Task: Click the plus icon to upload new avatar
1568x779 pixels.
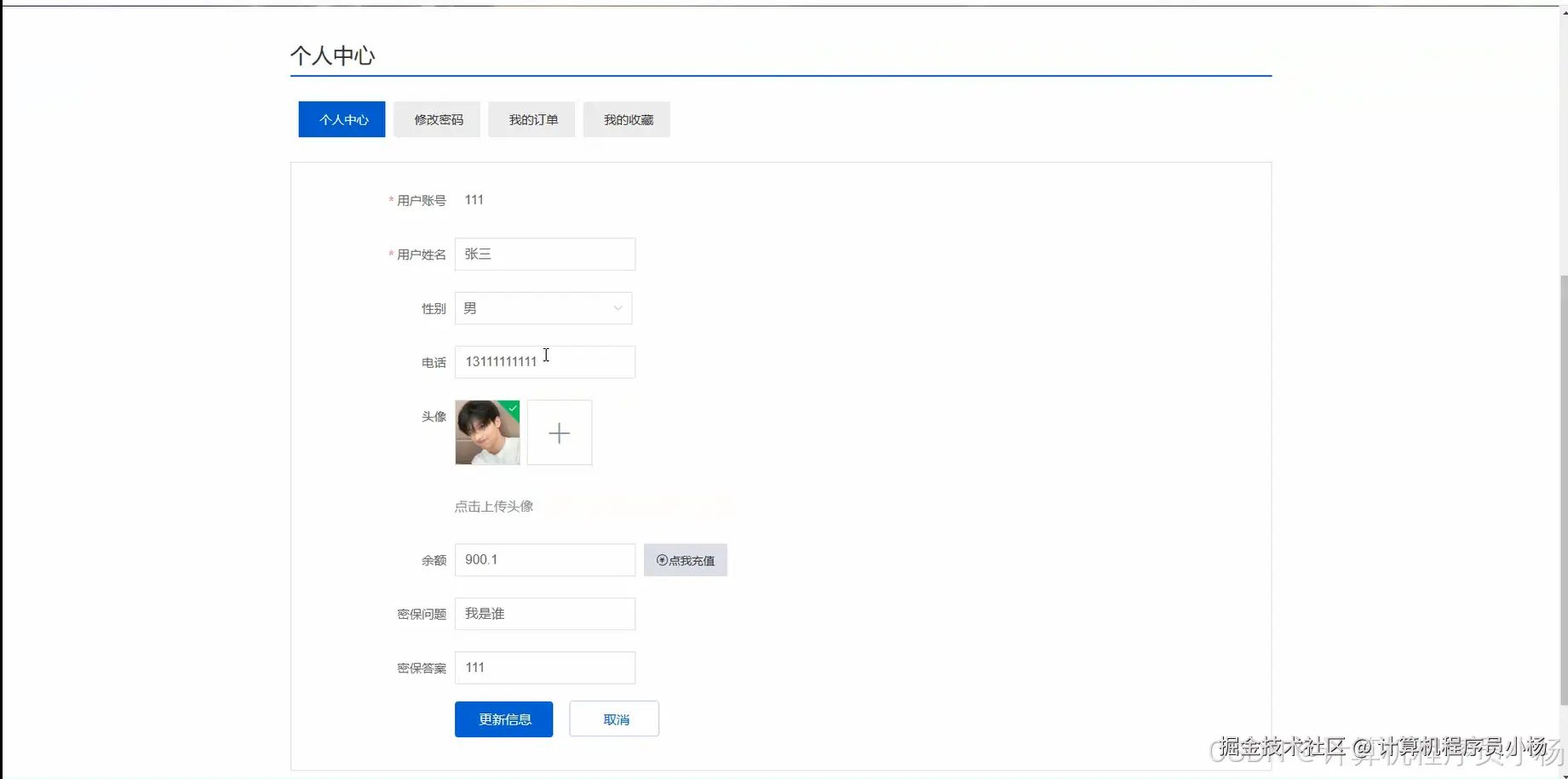Action: 559,432
